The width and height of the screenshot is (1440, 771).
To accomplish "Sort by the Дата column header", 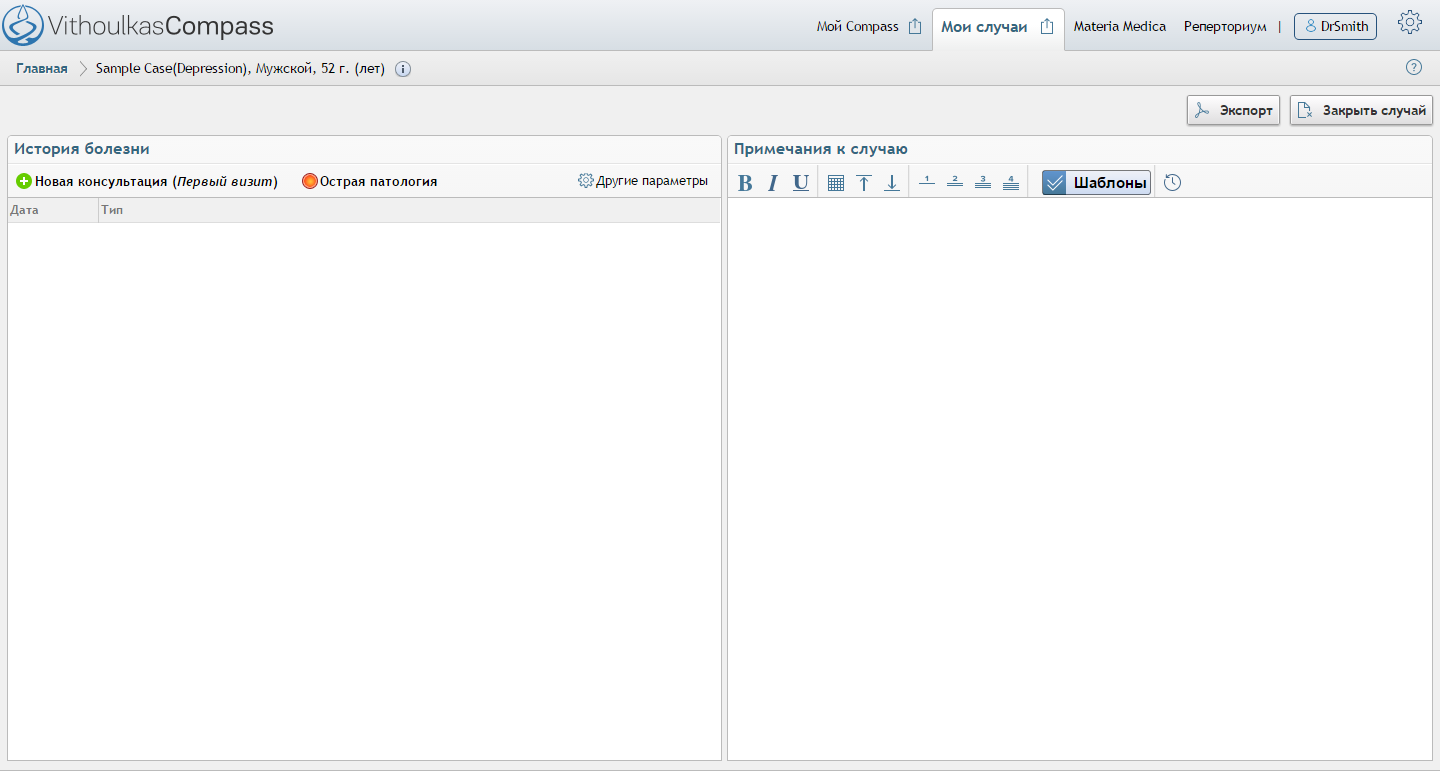I will (53, 210).
